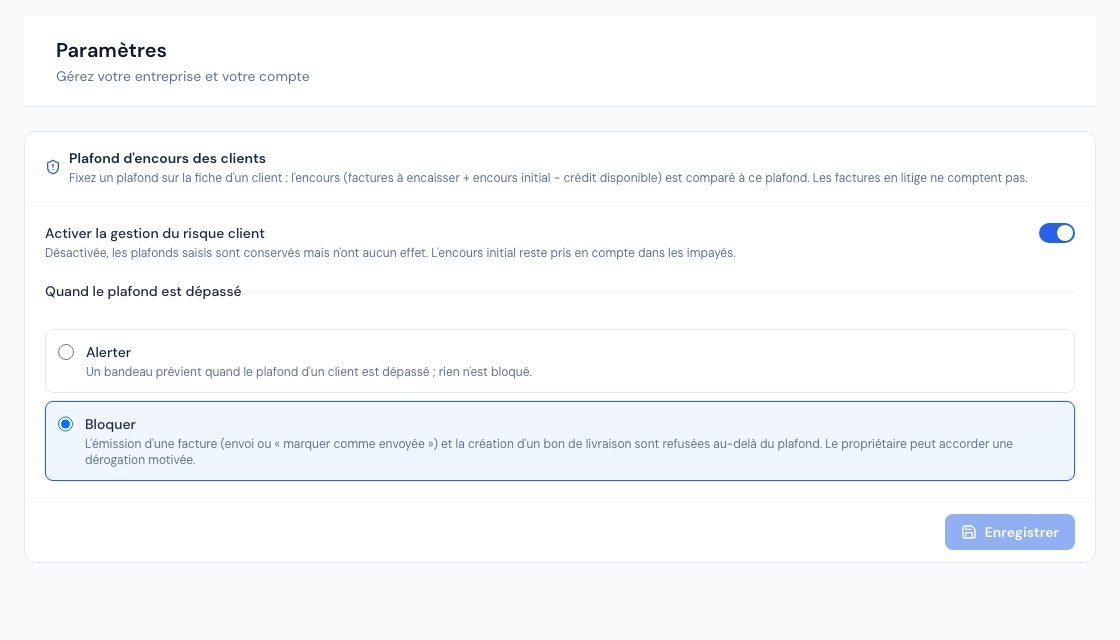Click the text starting 'Désactivée, les plafonds saisis'
Viewport: 1120px width, 640px height.
[x=390, y=253]
